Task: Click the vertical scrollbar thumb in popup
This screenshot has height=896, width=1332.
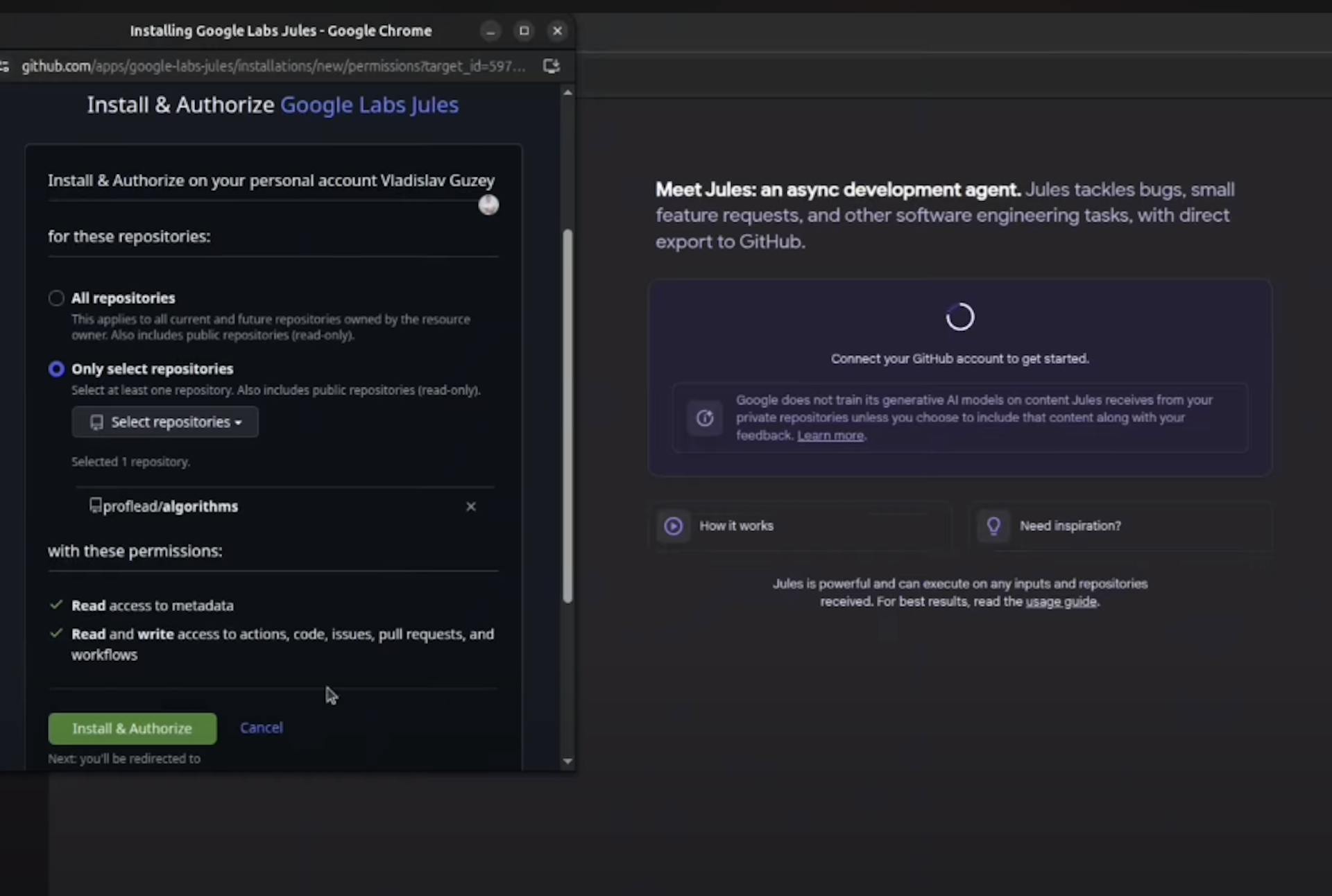Action: (567, 416)
